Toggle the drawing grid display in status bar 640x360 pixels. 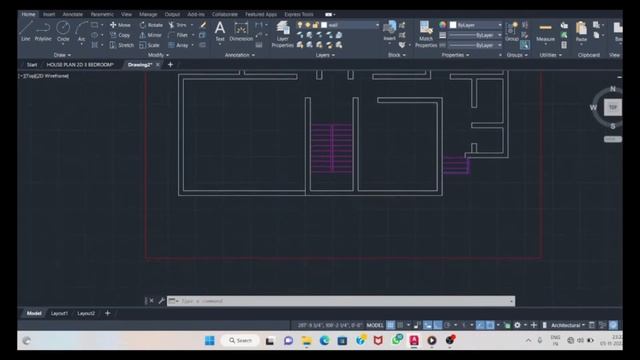(x=391, y=325)
